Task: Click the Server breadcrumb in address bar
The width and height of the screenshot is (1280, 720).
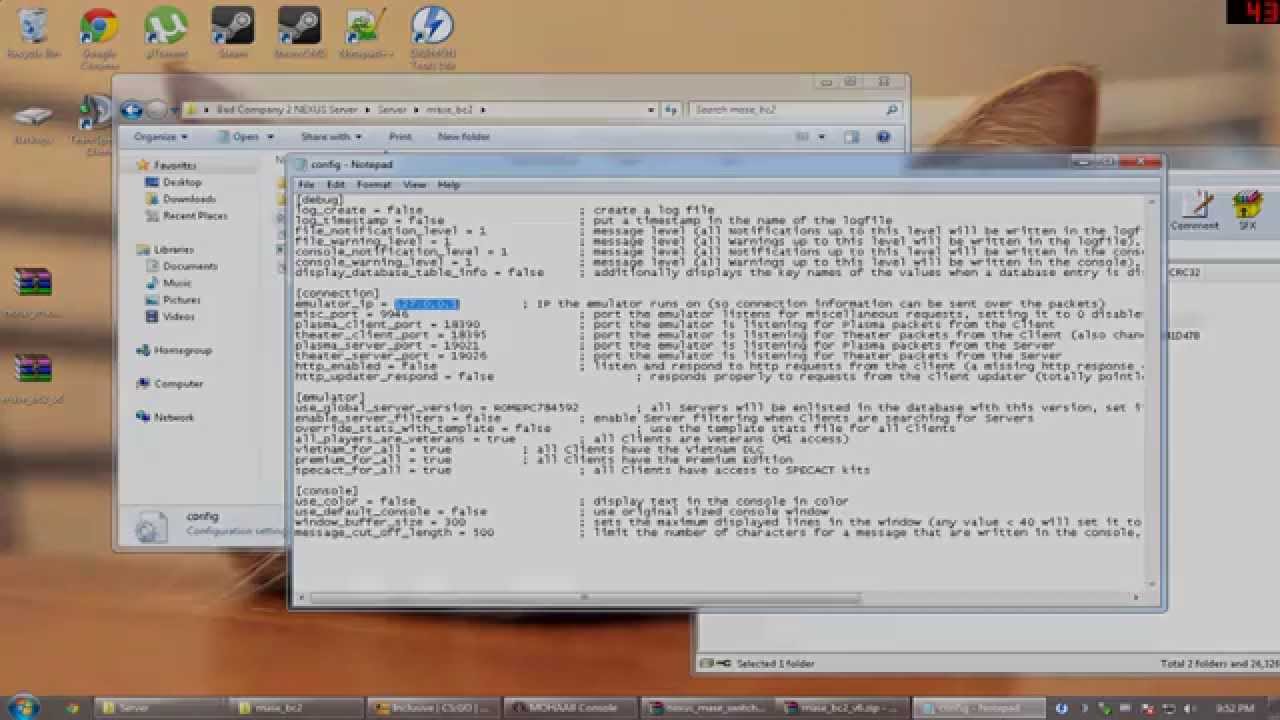Action: pos(392,110)
